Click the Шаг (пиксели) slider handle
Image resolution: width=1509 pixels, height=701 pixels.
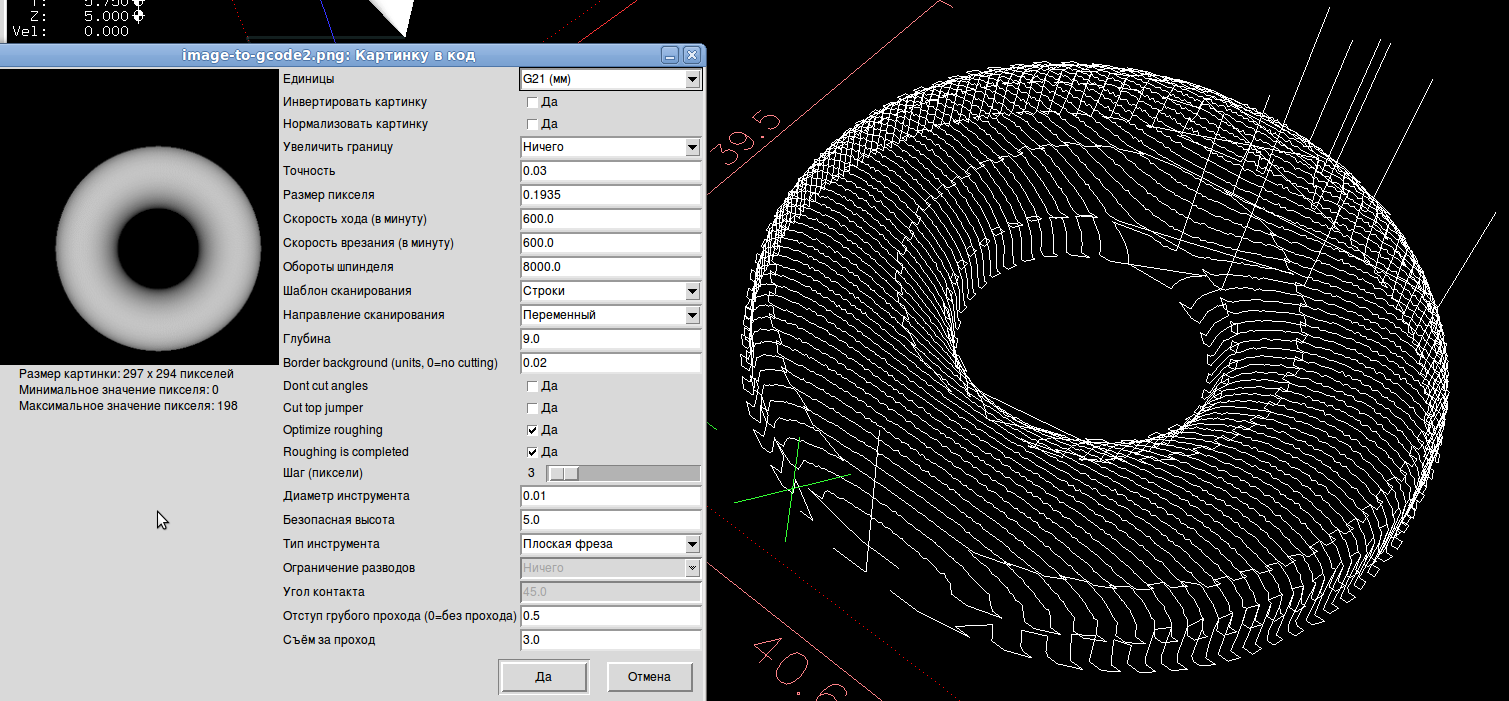point(564,473)
